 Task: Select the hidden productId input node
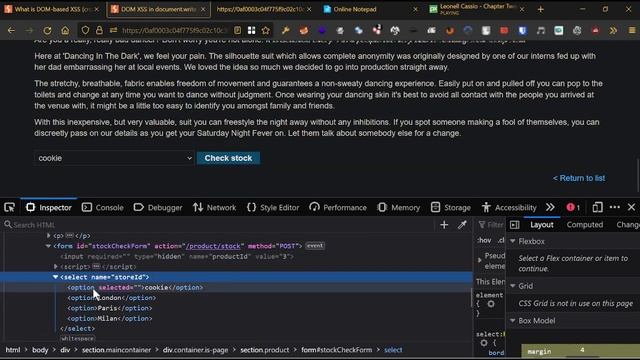(x=177, y=256)
